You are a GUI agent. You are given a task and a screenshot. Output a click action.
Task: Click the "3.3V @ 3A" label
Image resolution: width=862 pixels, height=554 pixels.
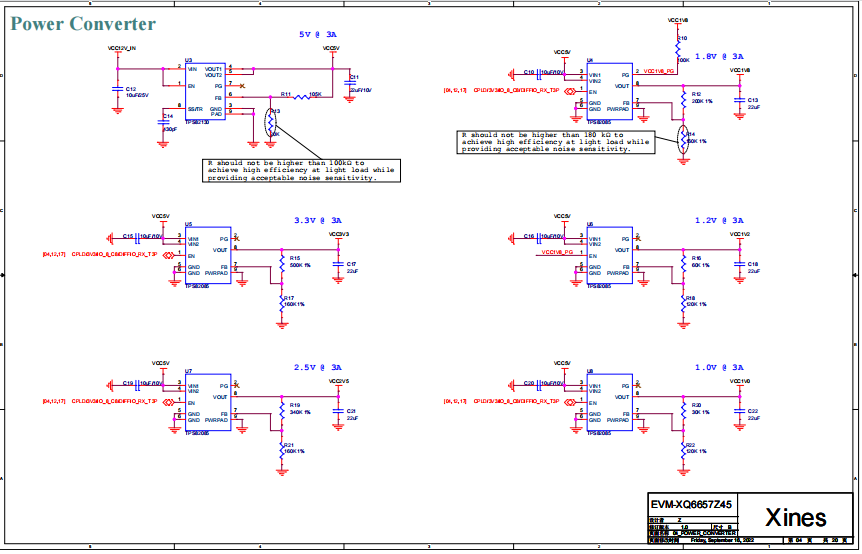318,220
